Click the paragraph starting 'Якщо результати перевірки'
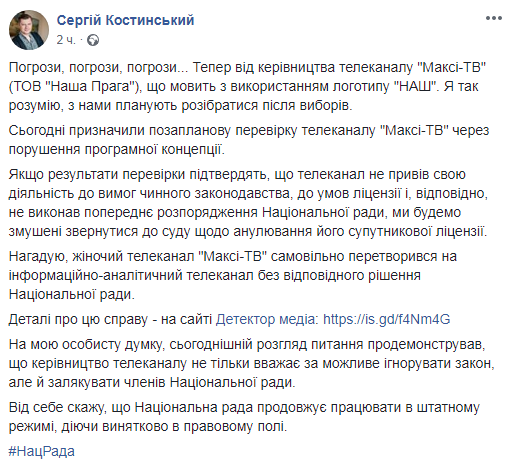This screenshot has height=471, width=509. coord(248,203)
